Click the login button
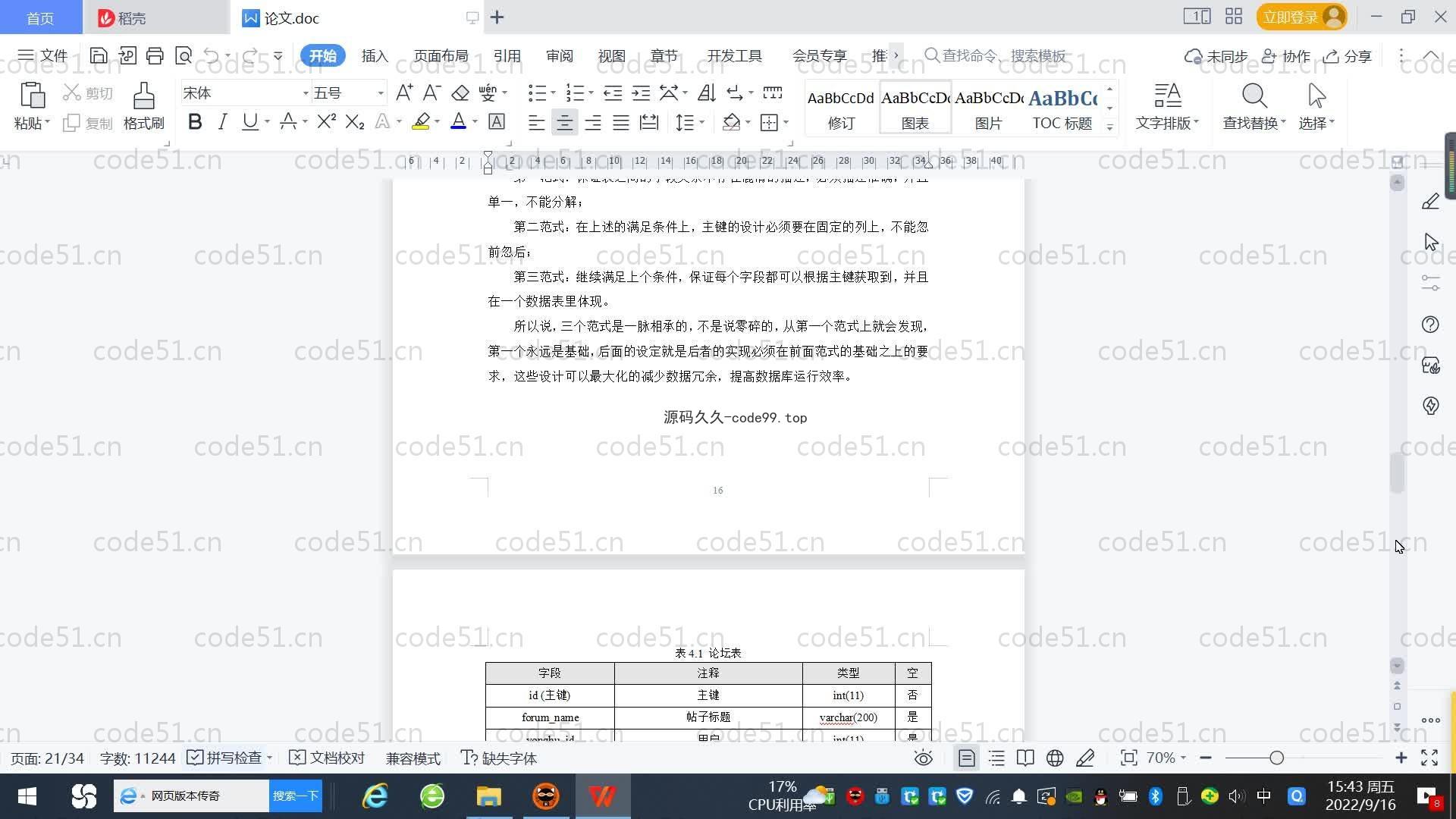This screenshot has width=1456, height=819. [x=1301, y=17]
